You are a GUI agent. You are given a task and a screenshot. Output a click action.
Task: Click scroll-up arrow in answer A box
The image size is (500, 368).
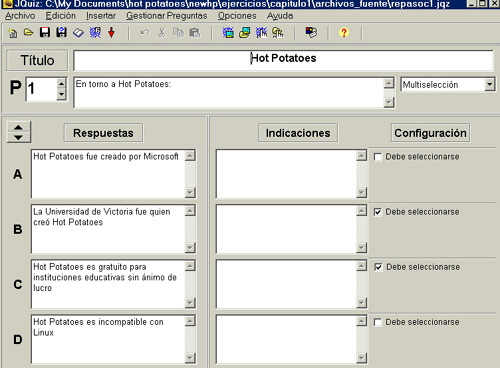tap(190, 155)
